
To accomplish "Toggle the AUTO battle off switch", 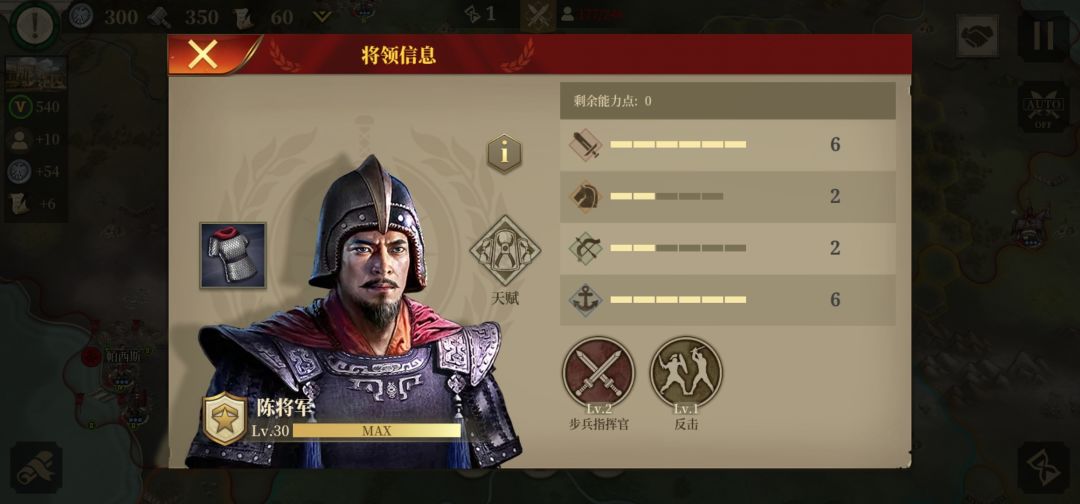I will coord(1043,107).
